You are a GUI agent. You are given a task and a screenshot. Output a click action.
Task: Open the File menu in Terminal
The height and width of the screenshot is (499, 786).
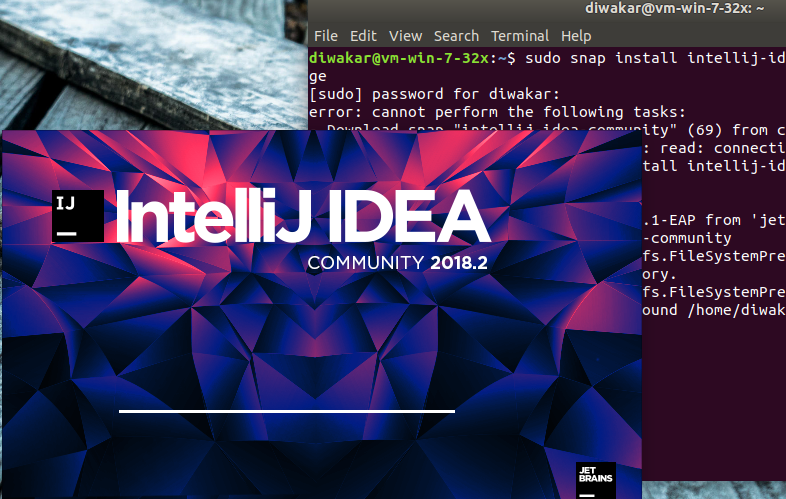[325, 36]
